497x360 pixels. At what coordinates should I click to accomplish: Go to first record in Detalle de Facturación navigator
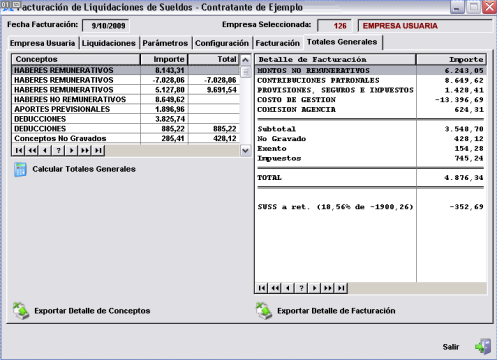tap(262, 288)
